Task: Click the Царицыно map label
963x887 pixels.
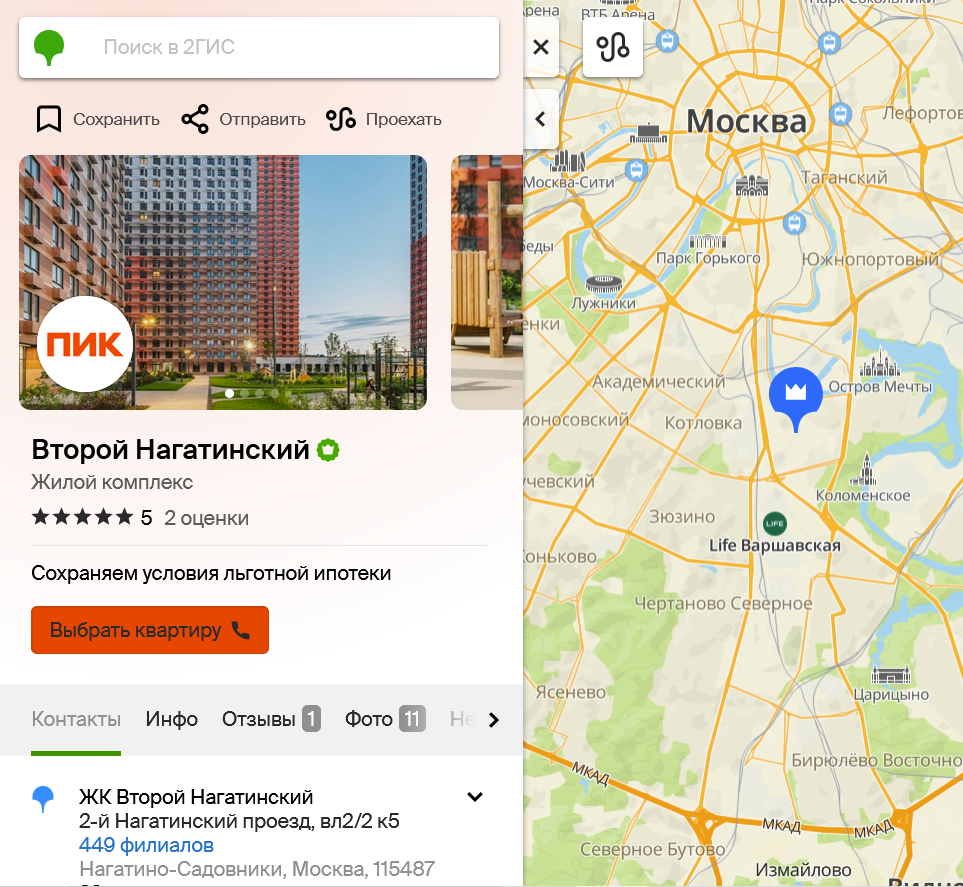Action: 891,695
